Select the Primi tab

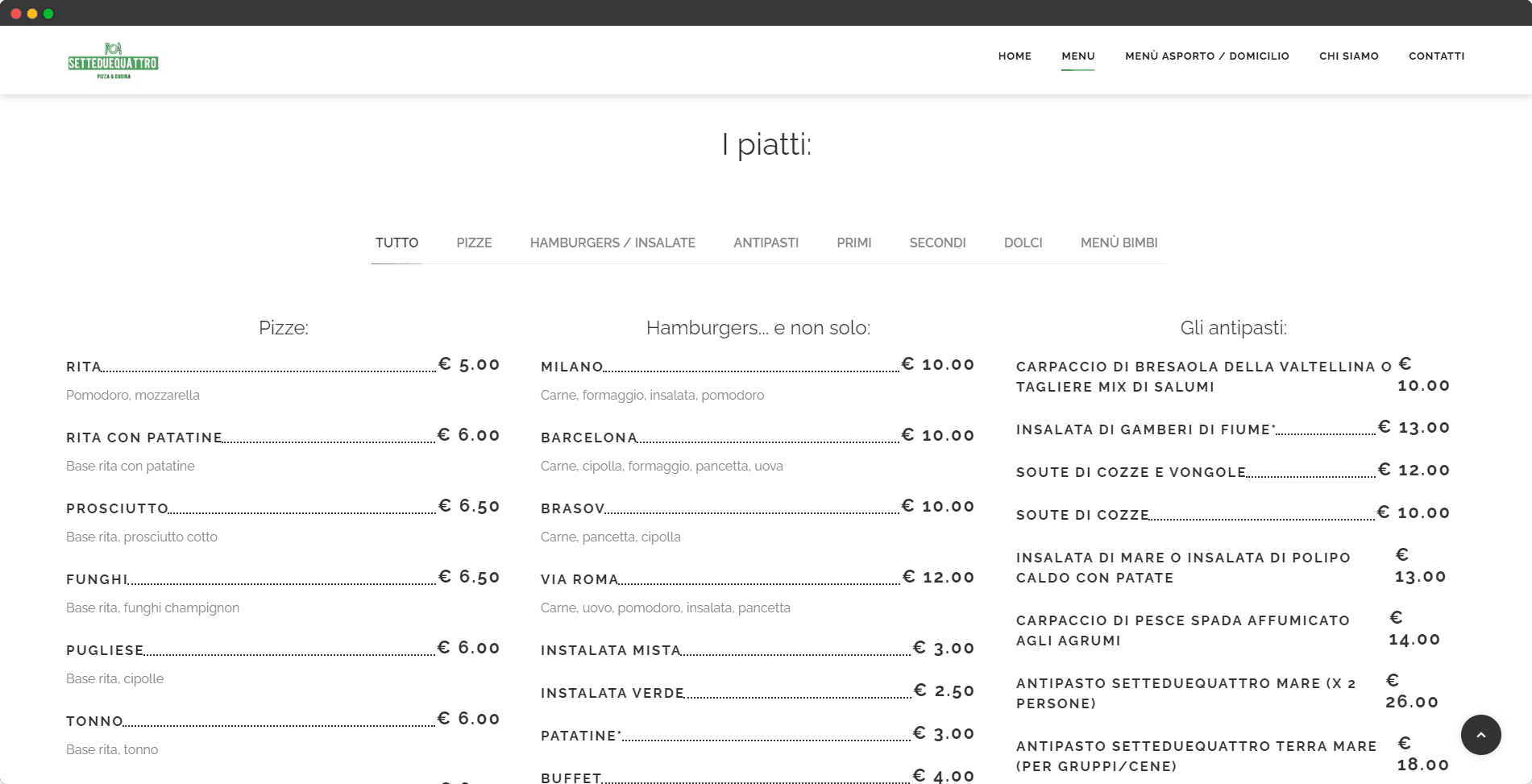853,243
